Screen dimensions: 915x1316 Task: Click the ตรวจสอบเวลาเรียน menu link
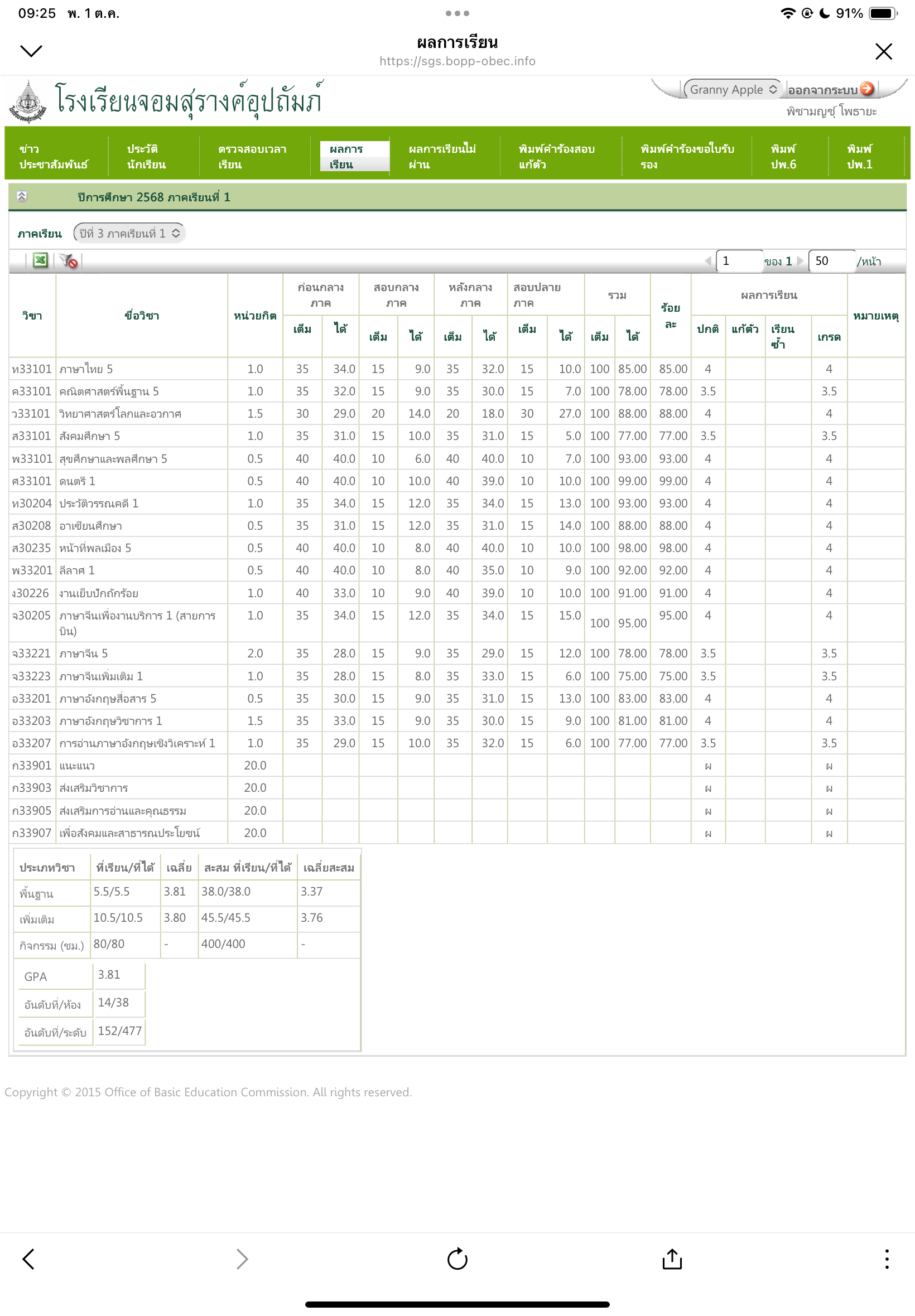[x=252, y=156]
